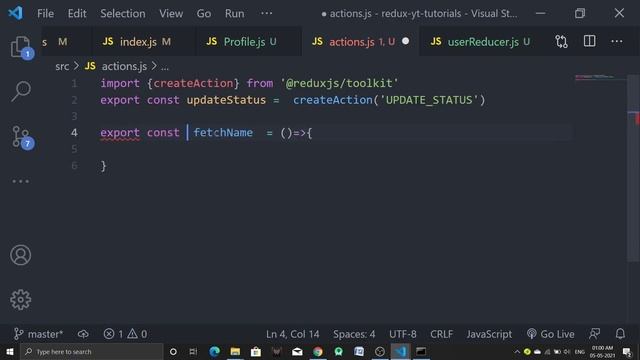Click ENG language indicator in tray
Viewport: 640px width, 360px height.
580,351
